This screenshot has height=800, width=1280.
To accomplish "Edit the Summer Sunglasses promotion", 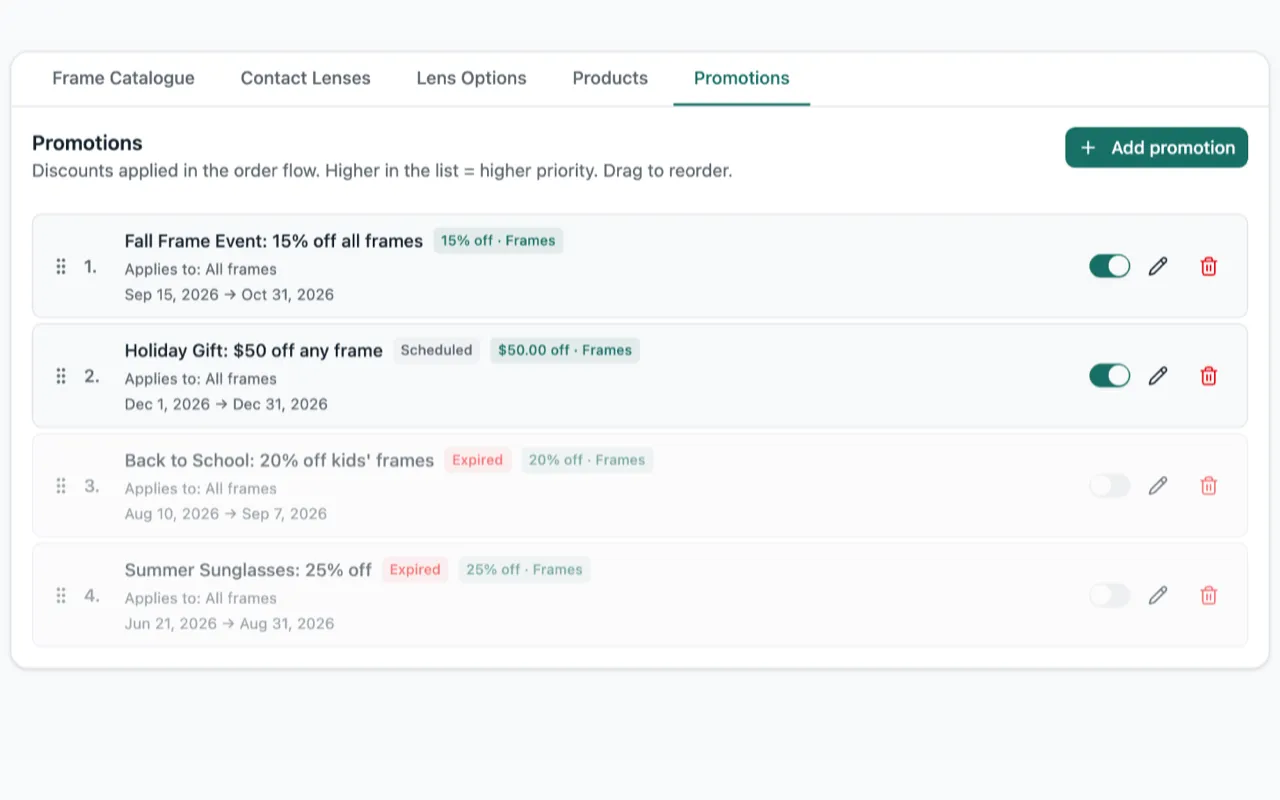I will click(x=1158, y=596).
